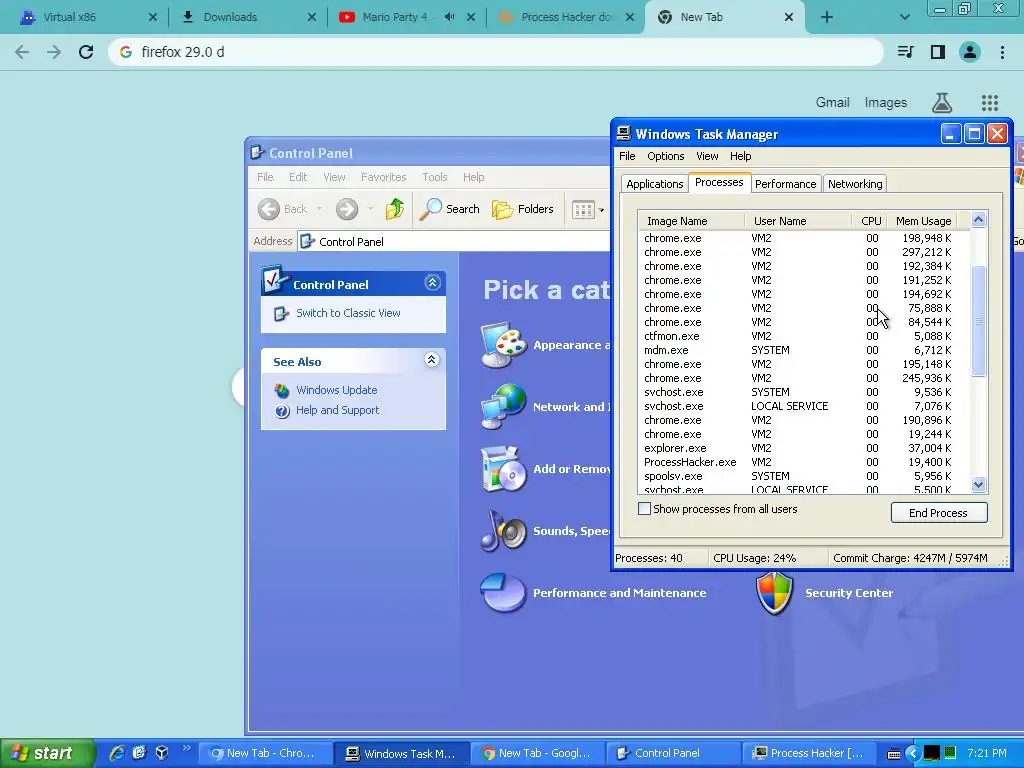Collapse the See Also pane

(x=432, y=360)
